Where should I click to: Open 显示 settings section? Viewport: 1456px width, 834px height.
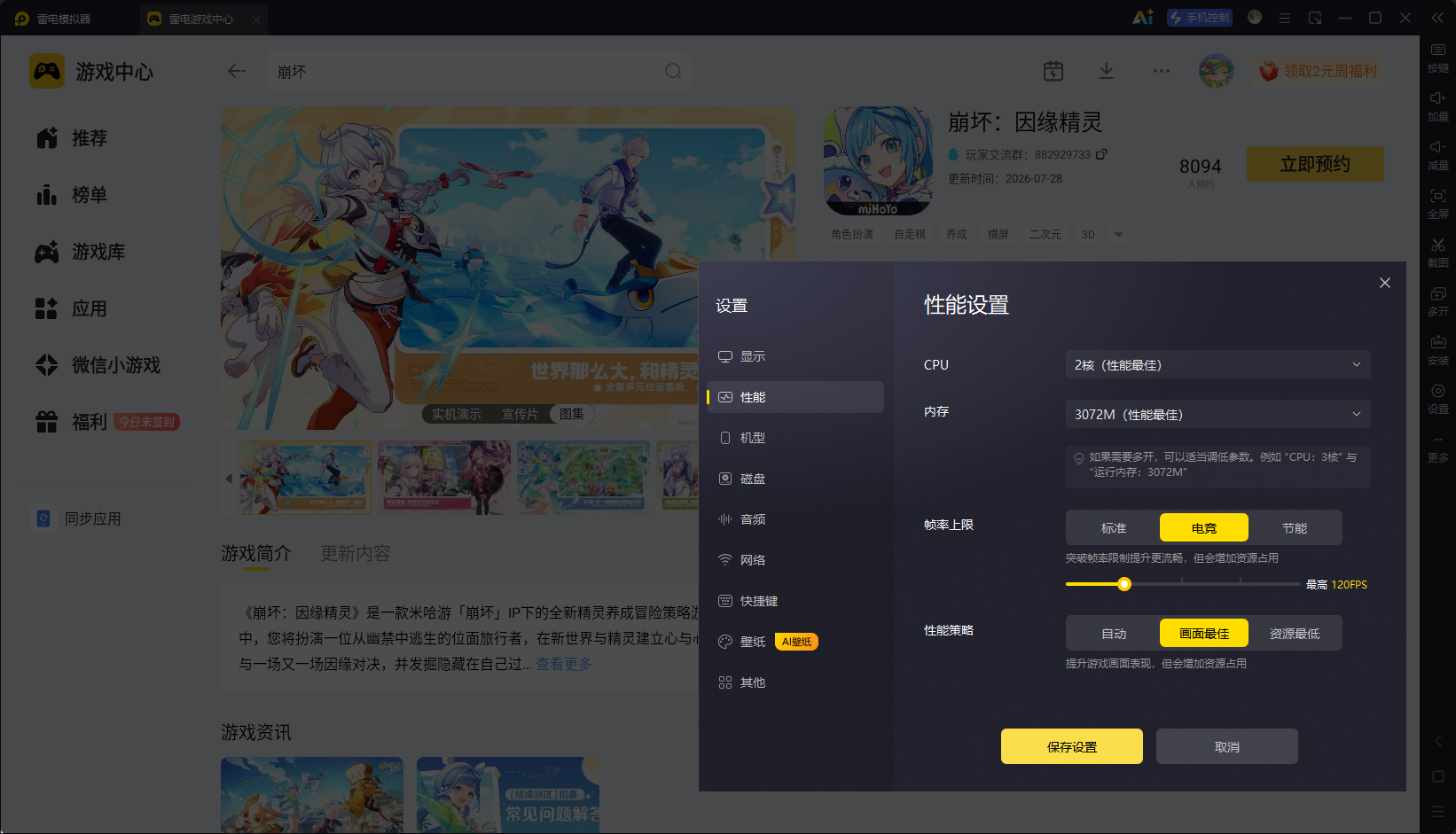(x=795, y=356)
